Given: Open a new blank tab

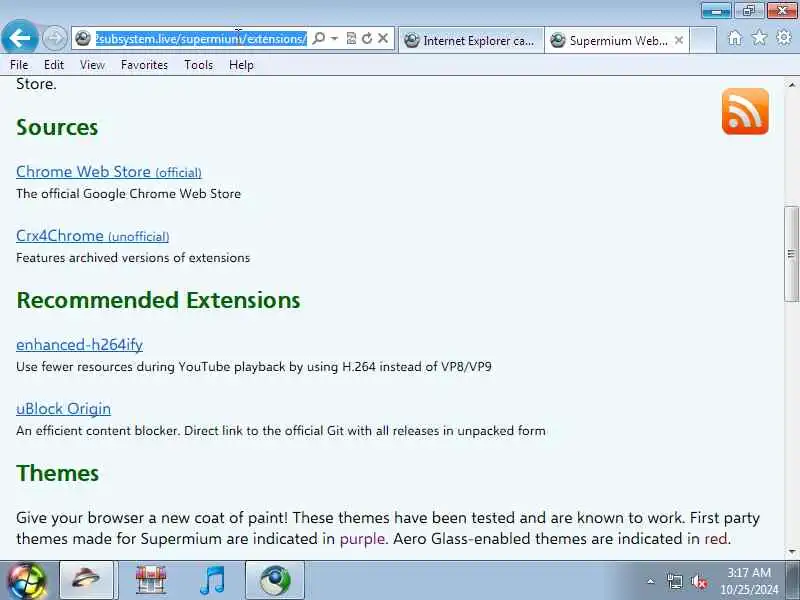Looking at the screenshot, I should coord(703,40).
